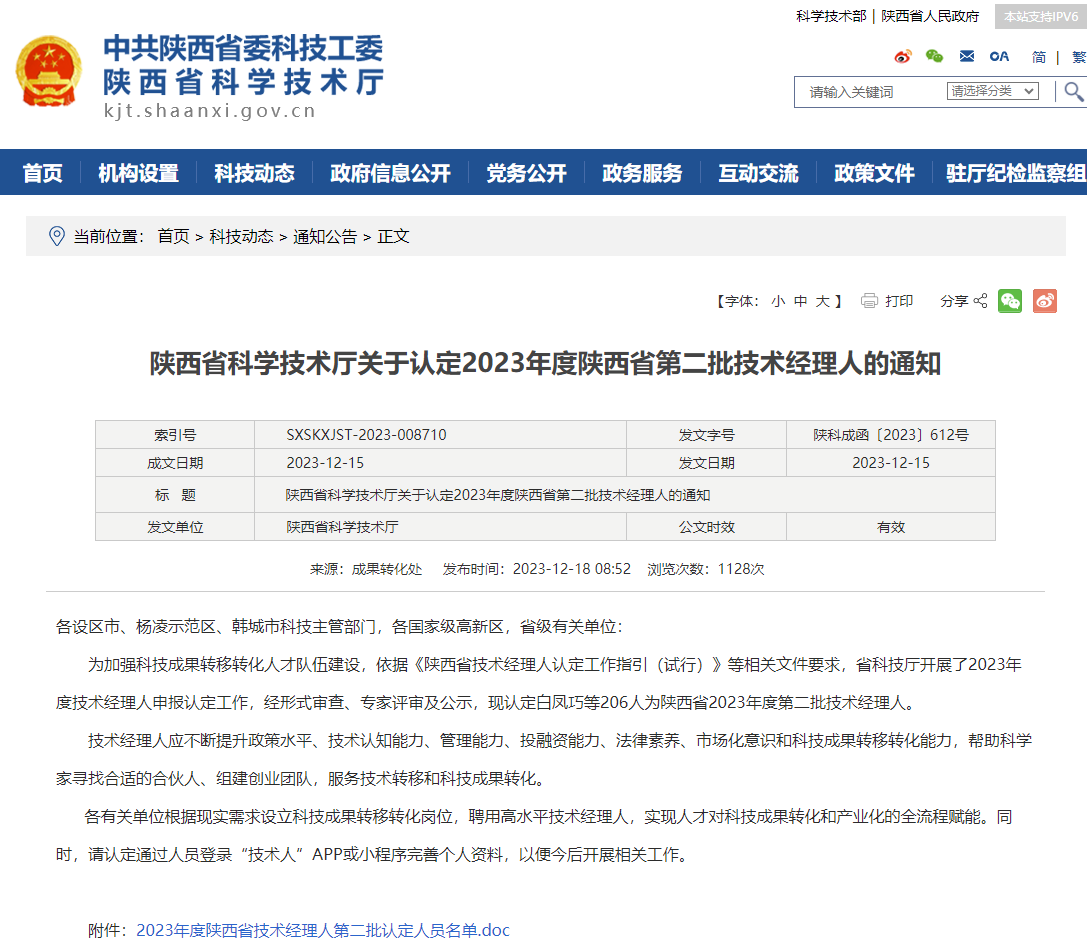Click the 首页 breadcrumb link

click(x=173, y=236)
